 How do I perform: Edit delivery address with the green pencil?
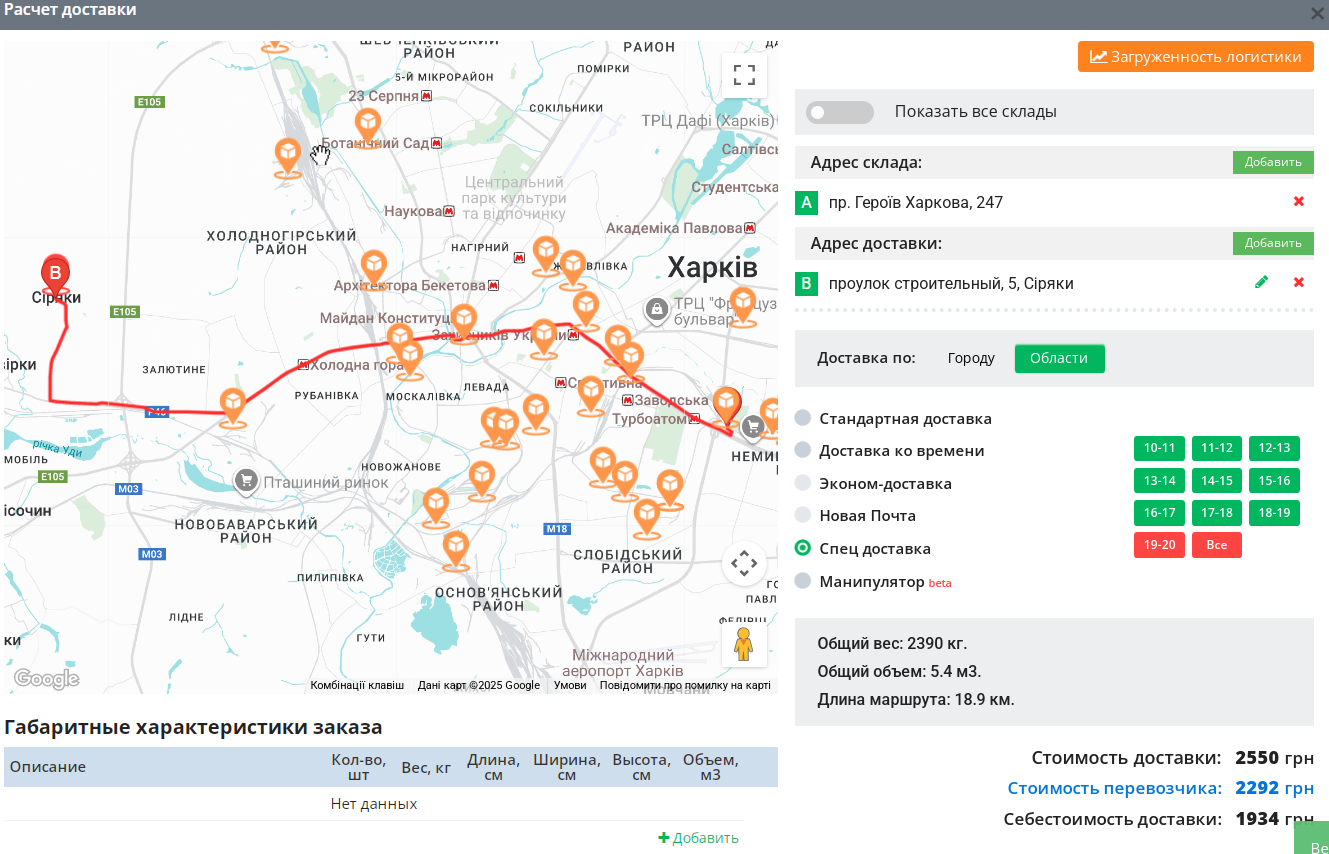pyautogui.click(x=1262, y=282)
